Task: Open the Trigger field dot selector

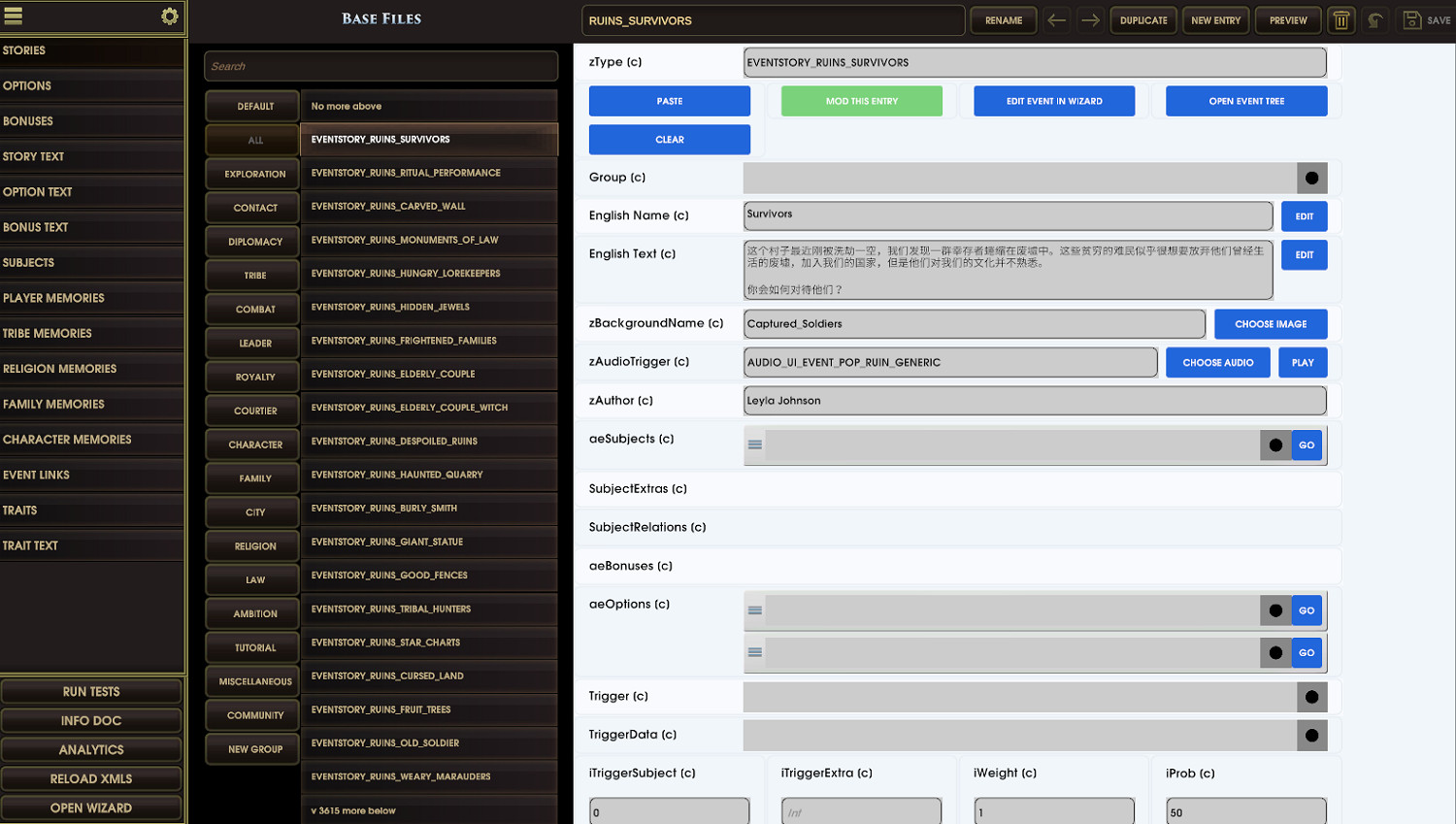Action: (x=1311, y=697)
